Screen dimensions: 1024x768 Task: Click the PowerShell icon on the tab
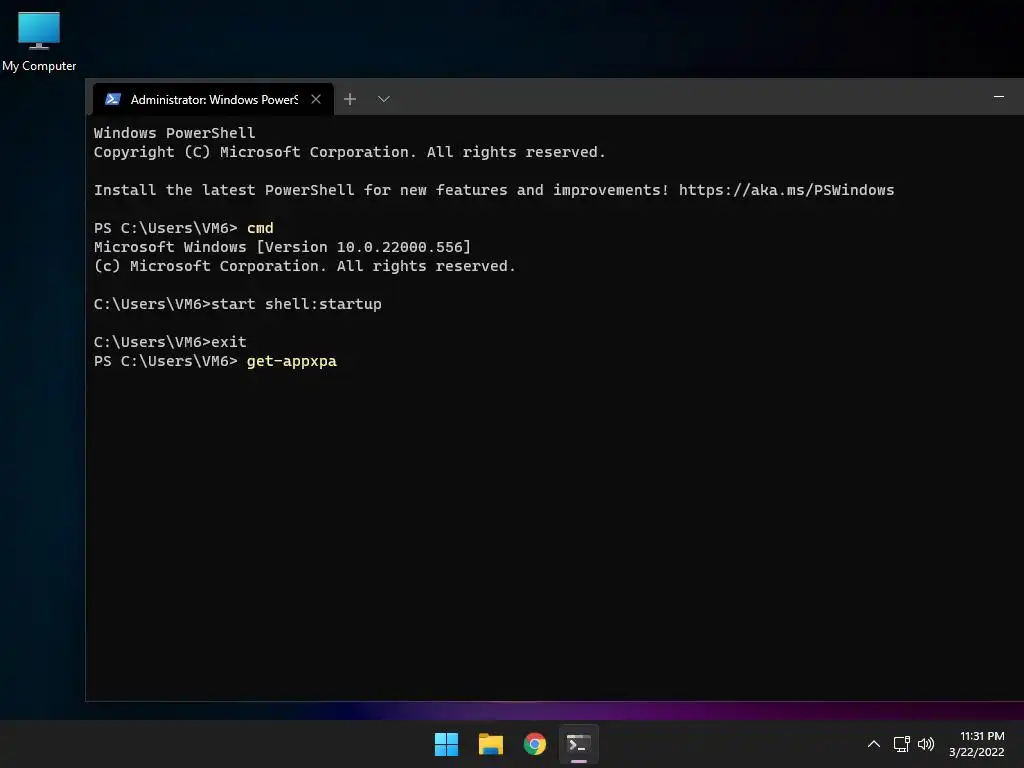(x=112, y=99)
